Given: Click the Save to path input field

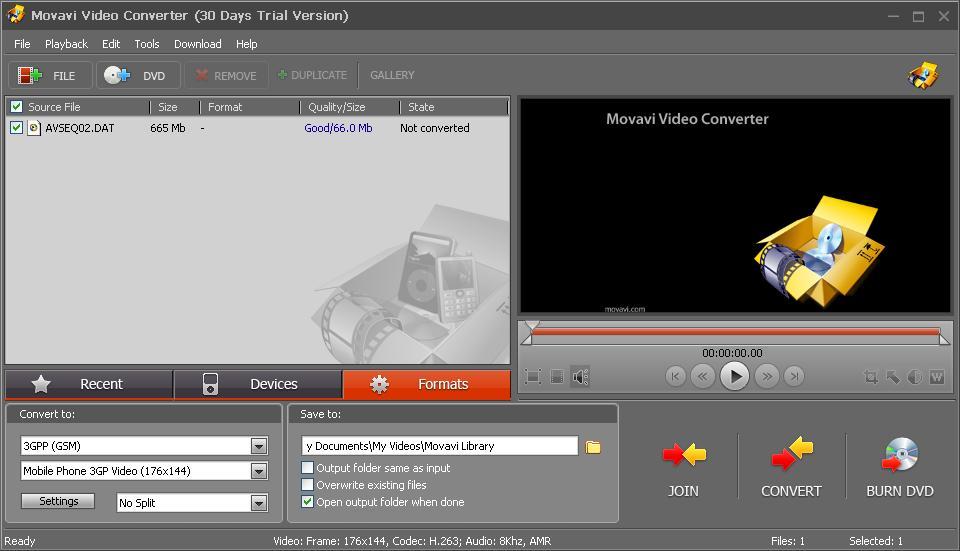Looking at the screenshot, I should click(x=440, y=446).
